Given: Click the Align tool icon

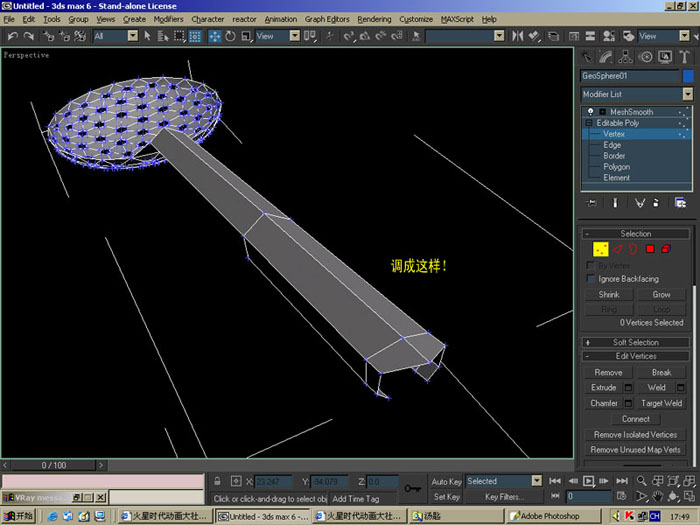Looking at the screenshot, I should (x=534, y=36).
